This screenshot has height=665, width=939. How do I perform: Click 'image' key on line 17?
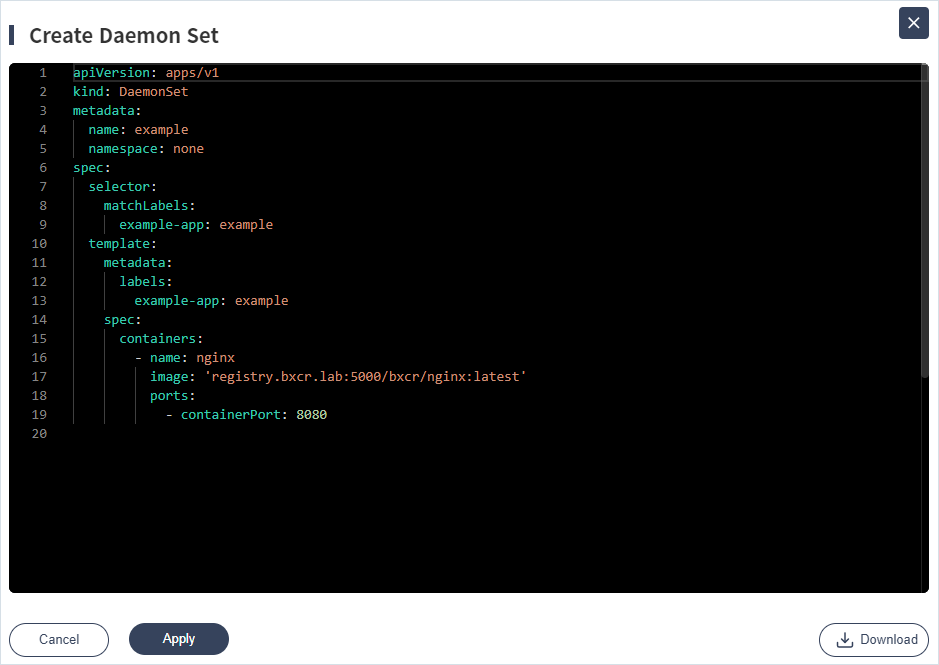[x=169, y=376]
